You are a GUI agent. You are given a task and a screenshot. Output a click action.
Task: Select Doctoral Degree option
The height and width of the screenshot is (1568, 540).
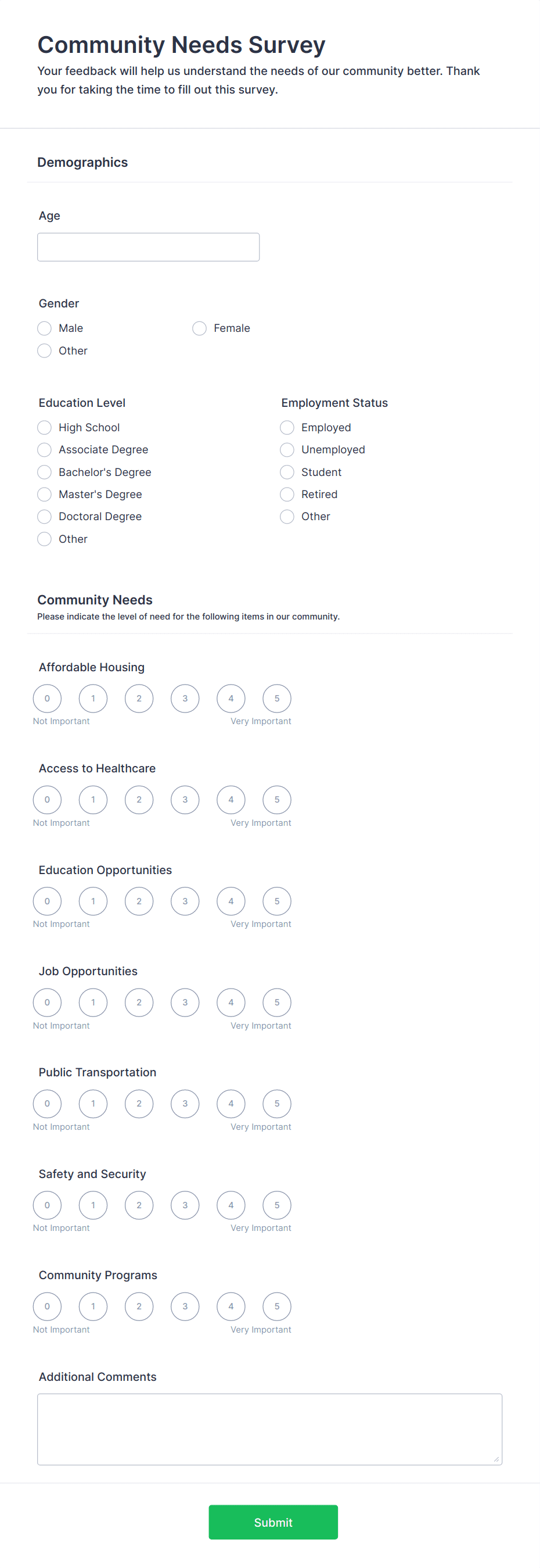(x=44, y=516)
